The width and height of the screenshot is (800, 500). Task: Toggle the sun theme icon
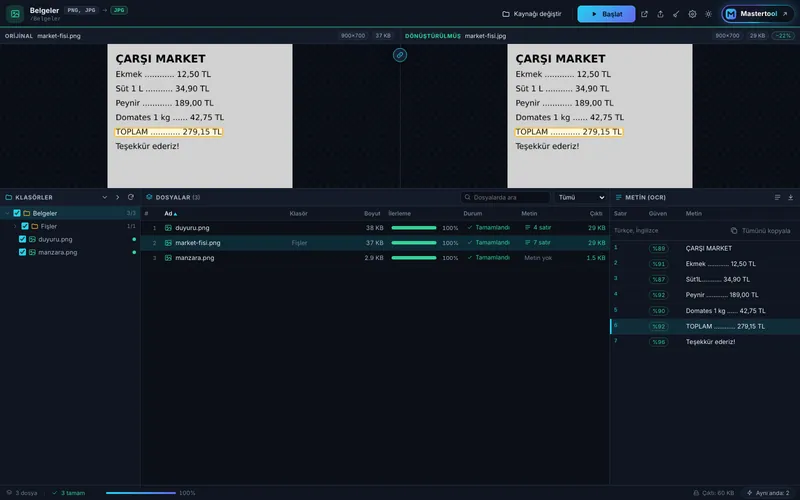point(708,14)
